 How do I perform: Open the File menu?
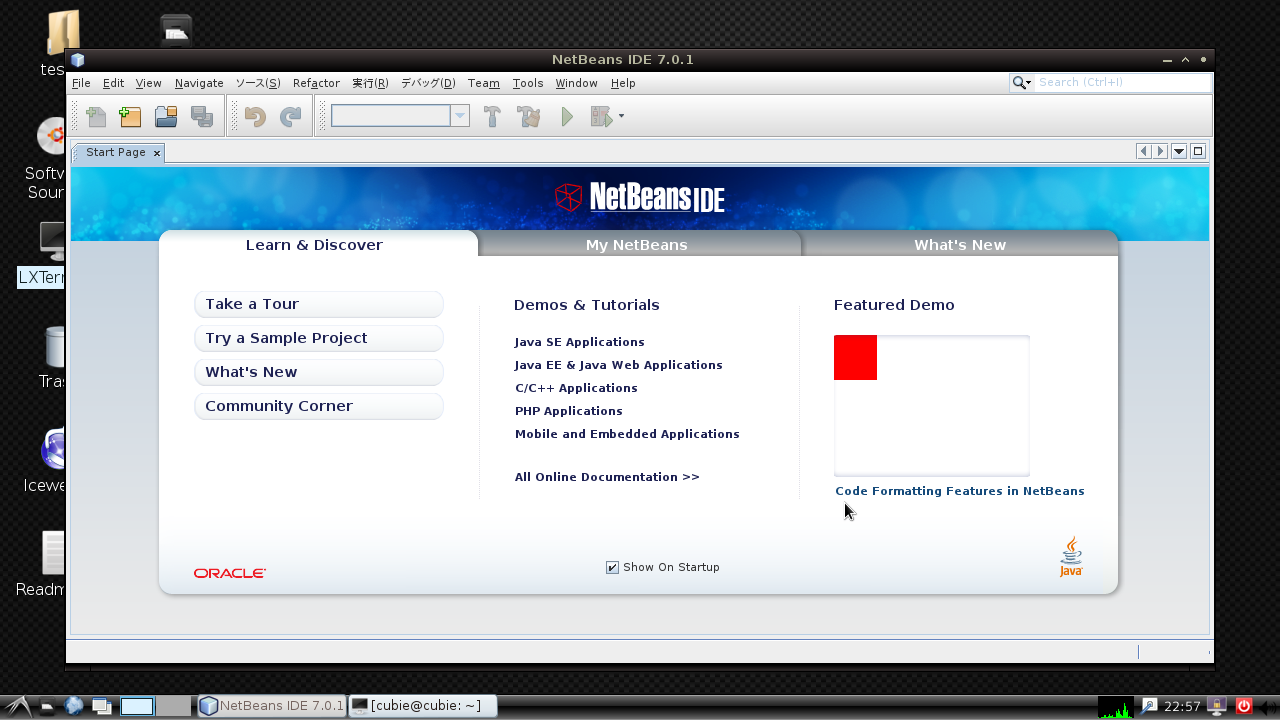(x=81, y=83)
